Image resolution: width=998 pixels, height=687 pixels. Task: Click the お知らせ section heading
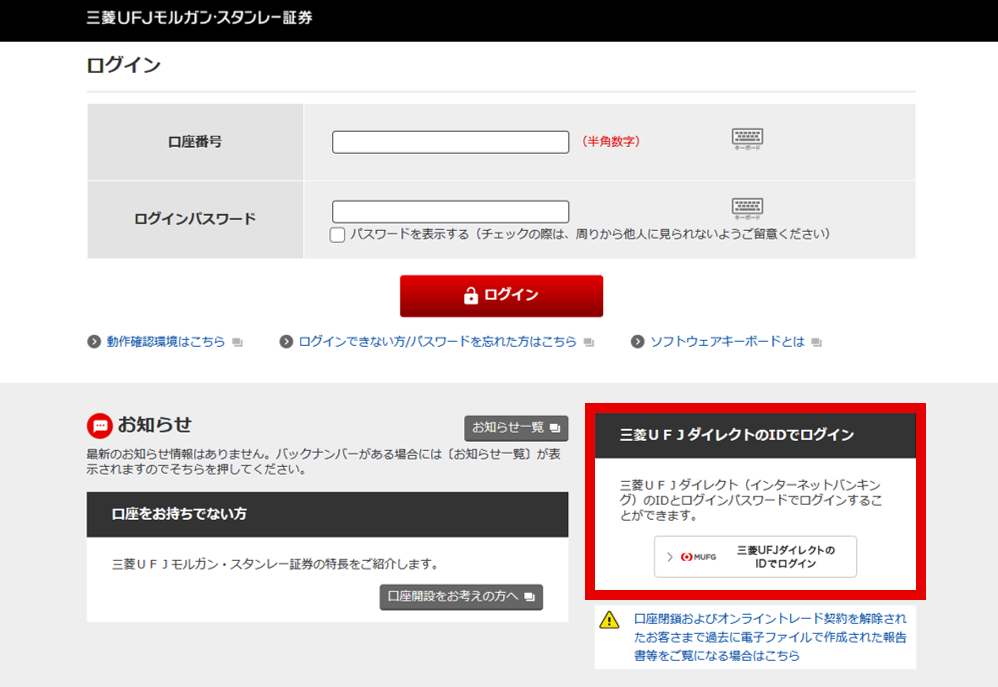point(155,425)
